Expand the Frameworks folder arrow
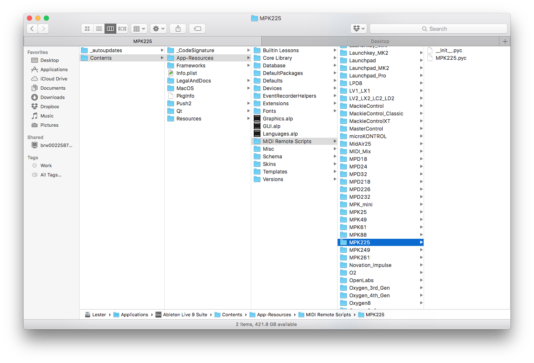This screenshot has width=534, height=363. (x=248, y=65)
